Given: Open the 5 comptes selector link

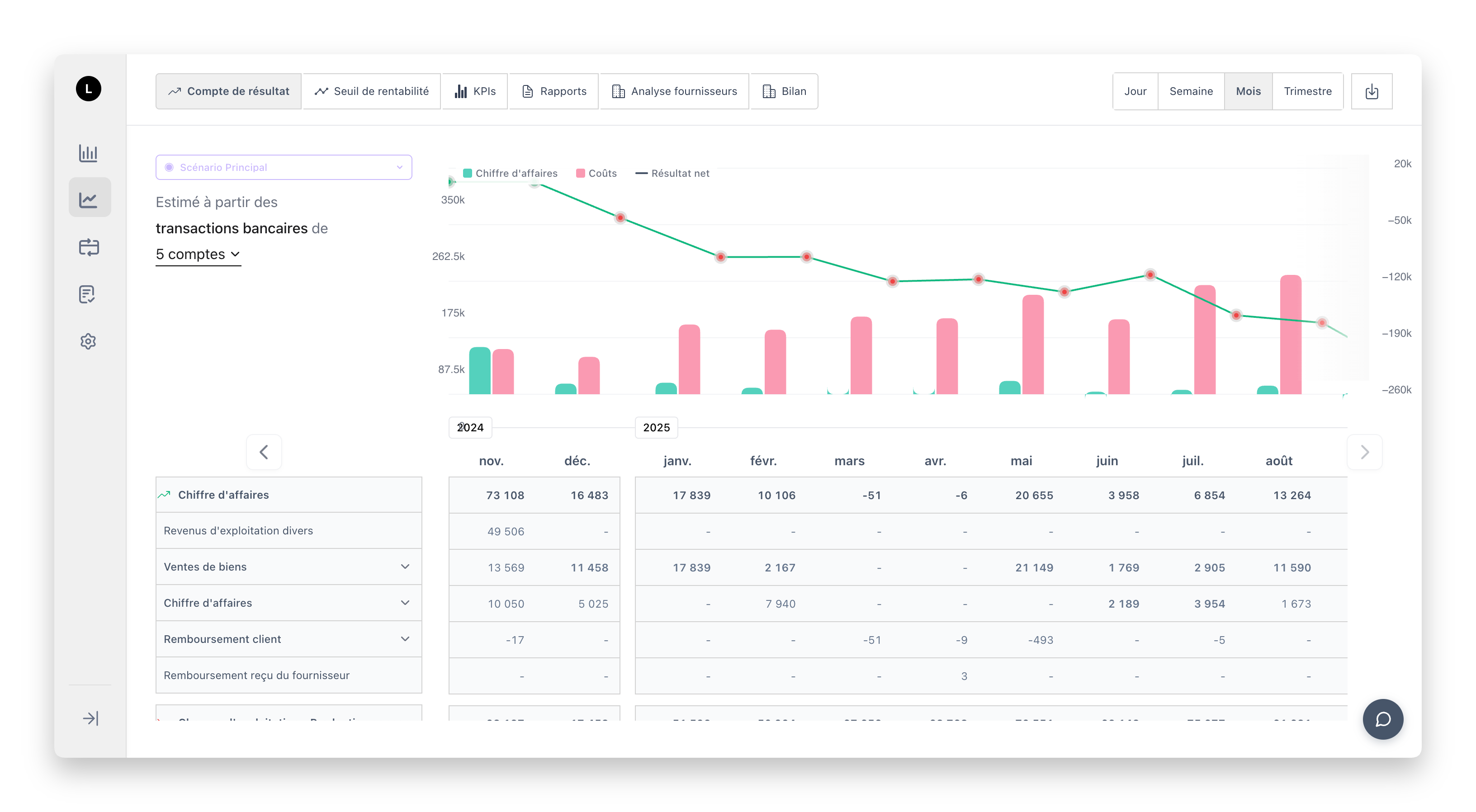Looking at the screenshot, I should pos(198,254).
